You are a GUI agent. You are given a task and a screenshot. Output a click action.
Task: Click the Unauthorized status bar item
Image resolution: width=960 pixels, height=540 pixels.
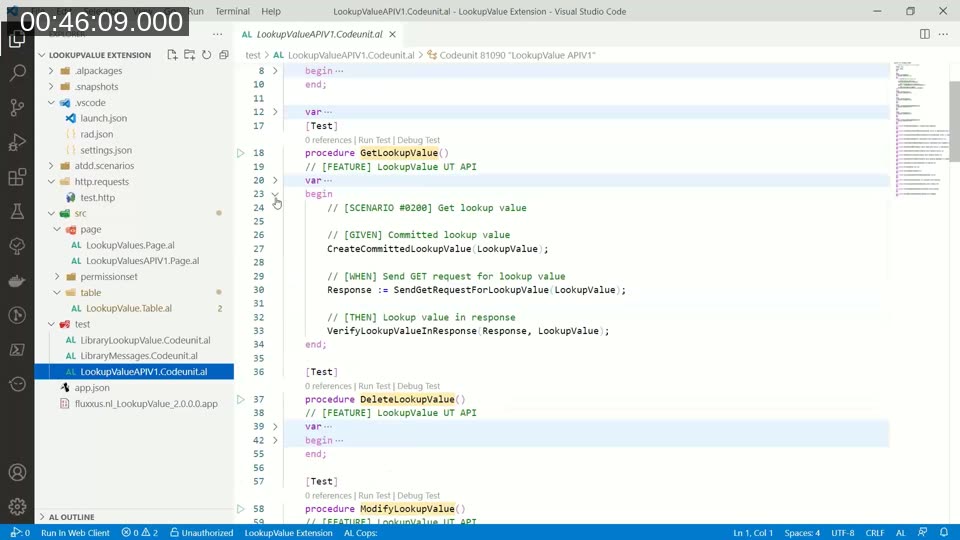pyautogui.click(x=201, y=533)
